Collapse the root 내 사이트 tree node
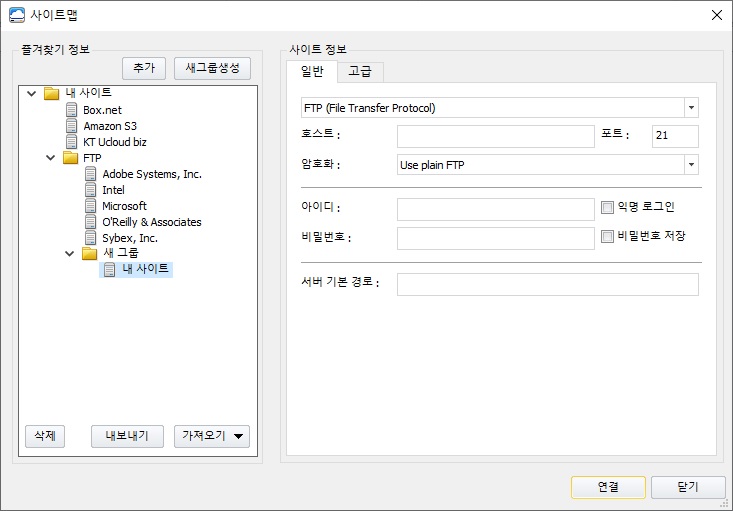 point(32,94)
